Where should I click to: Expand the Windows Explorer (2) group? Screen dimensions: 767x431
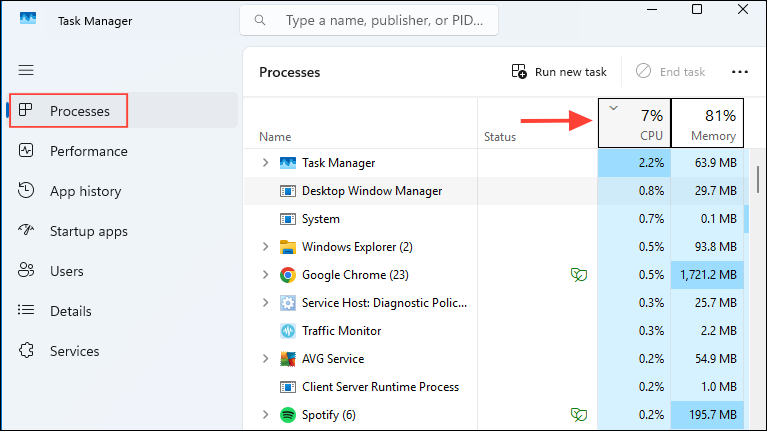(x=266, y=247)
